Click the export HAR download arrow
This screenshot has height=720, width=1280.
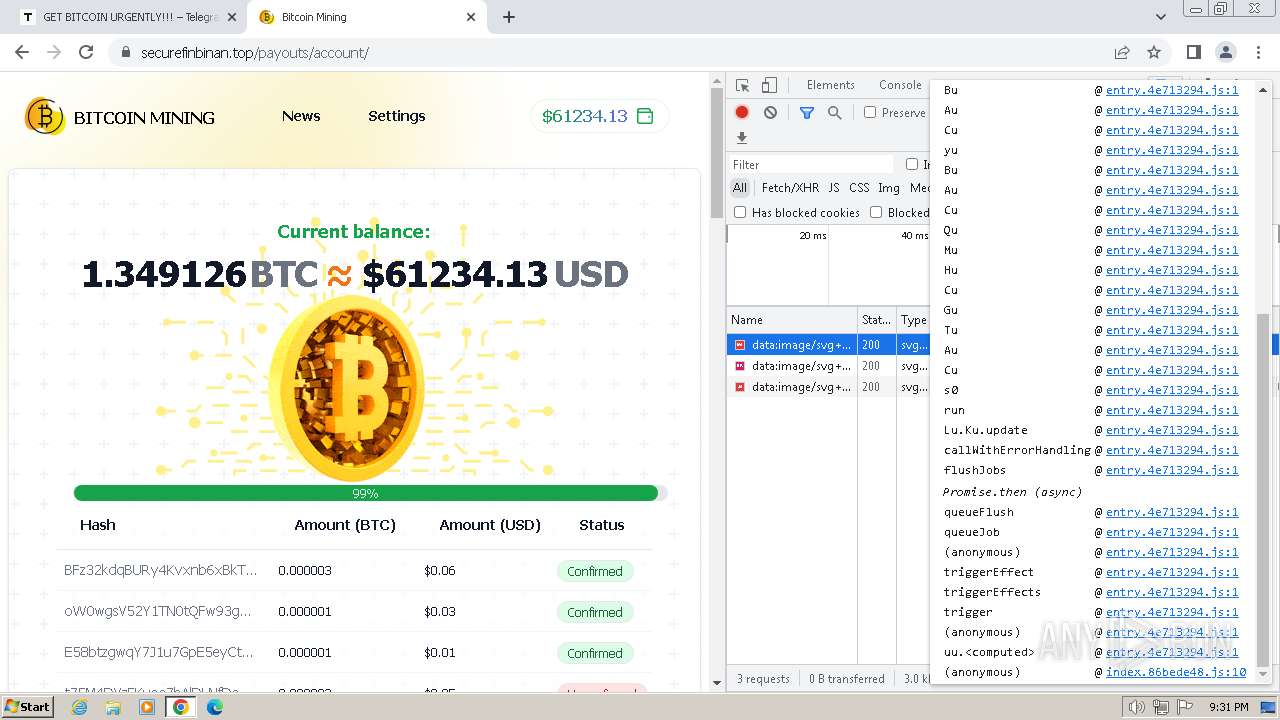click(742, 138)
